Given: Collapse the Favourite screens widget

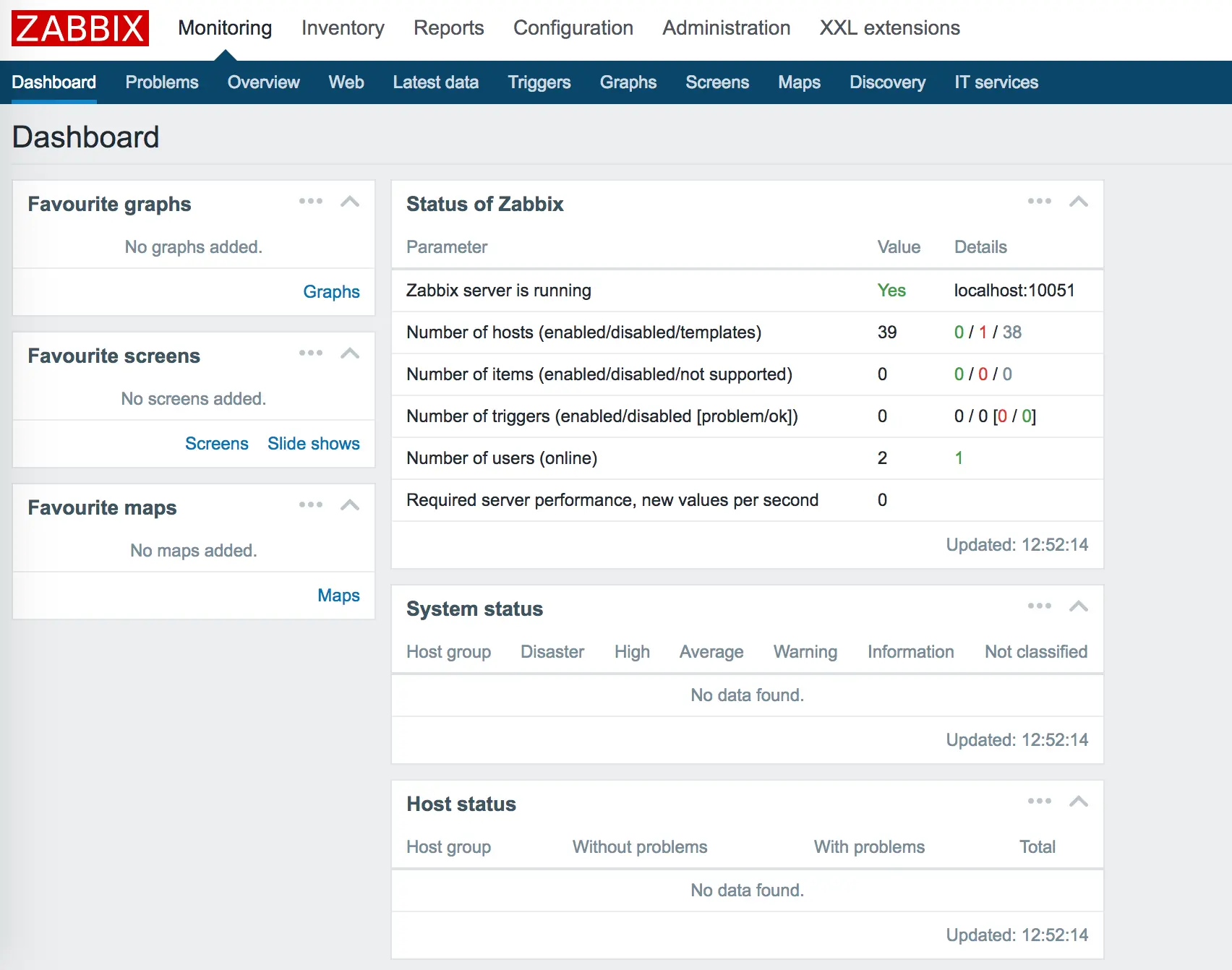Looking at the screenshot, I should (350, 353).
